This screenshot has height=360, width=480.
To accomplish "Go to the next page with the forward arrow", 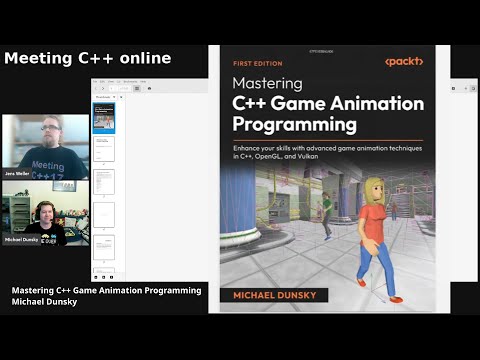I will [103, 88].
